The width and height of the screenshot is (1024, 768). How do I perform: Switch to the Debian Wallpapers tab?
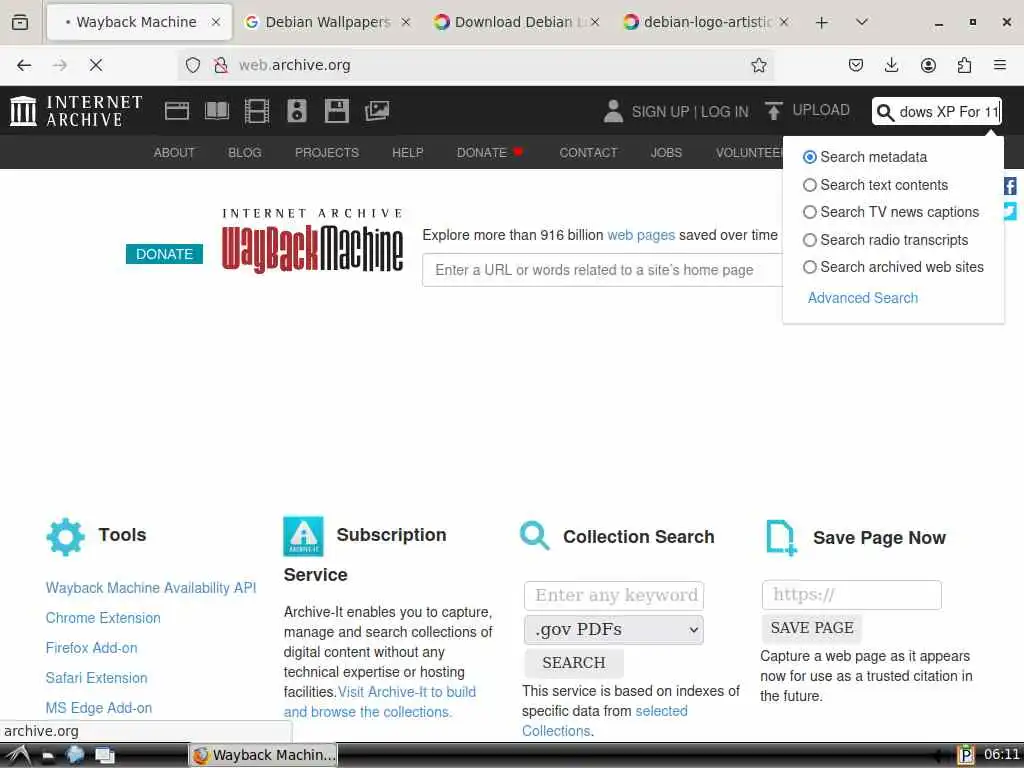(x=327, y=22)
